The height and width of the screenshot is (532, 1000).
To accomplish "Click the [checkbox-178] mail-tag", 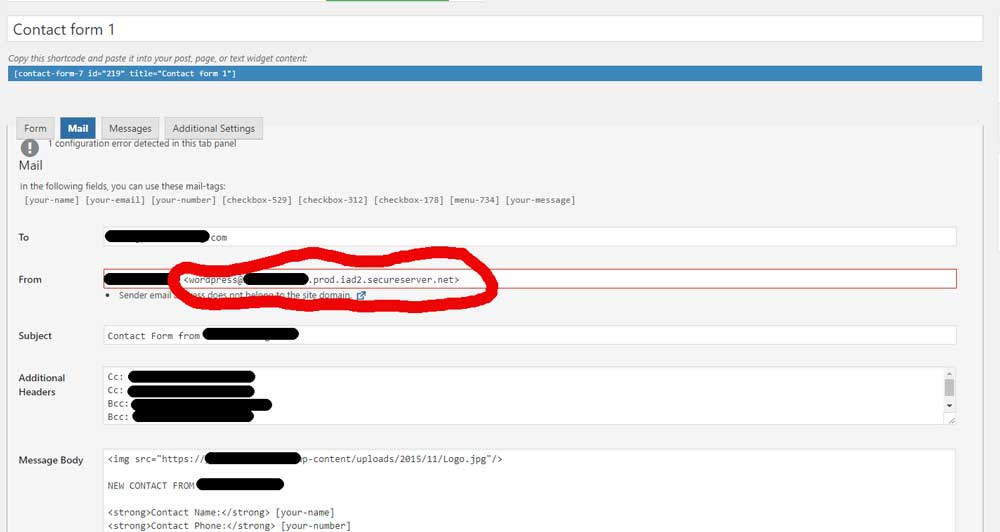I will coord(409,200).
